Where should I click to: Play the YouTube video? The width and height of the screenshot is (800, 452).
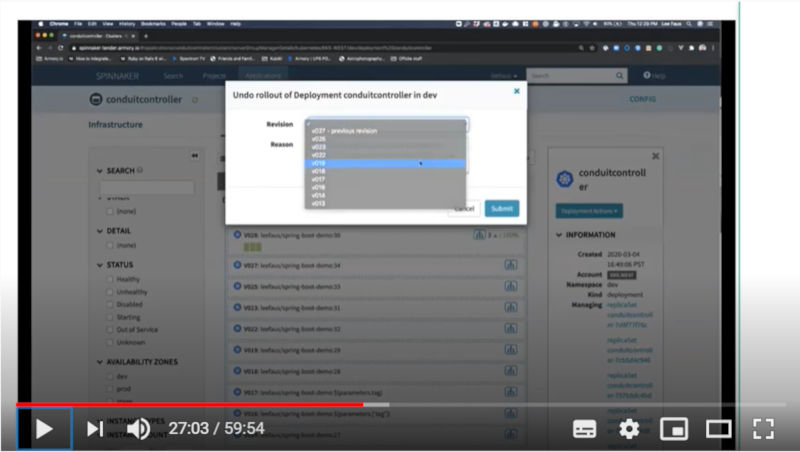(44, 429)
